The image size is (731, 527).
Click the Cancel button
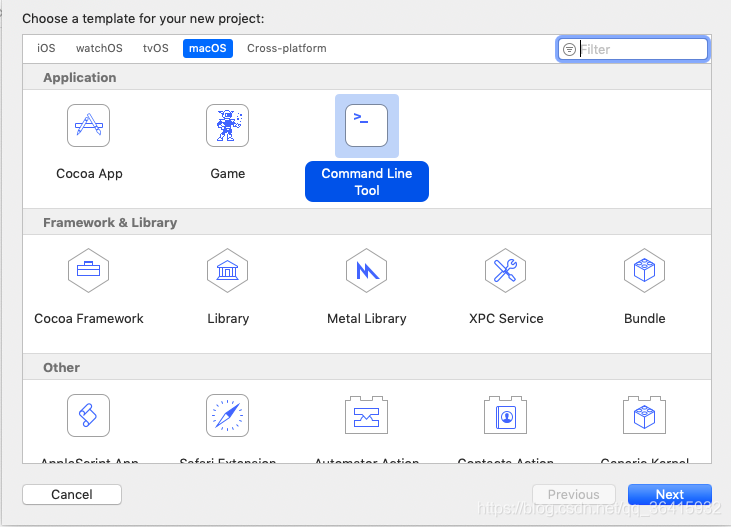click(72, 494)
